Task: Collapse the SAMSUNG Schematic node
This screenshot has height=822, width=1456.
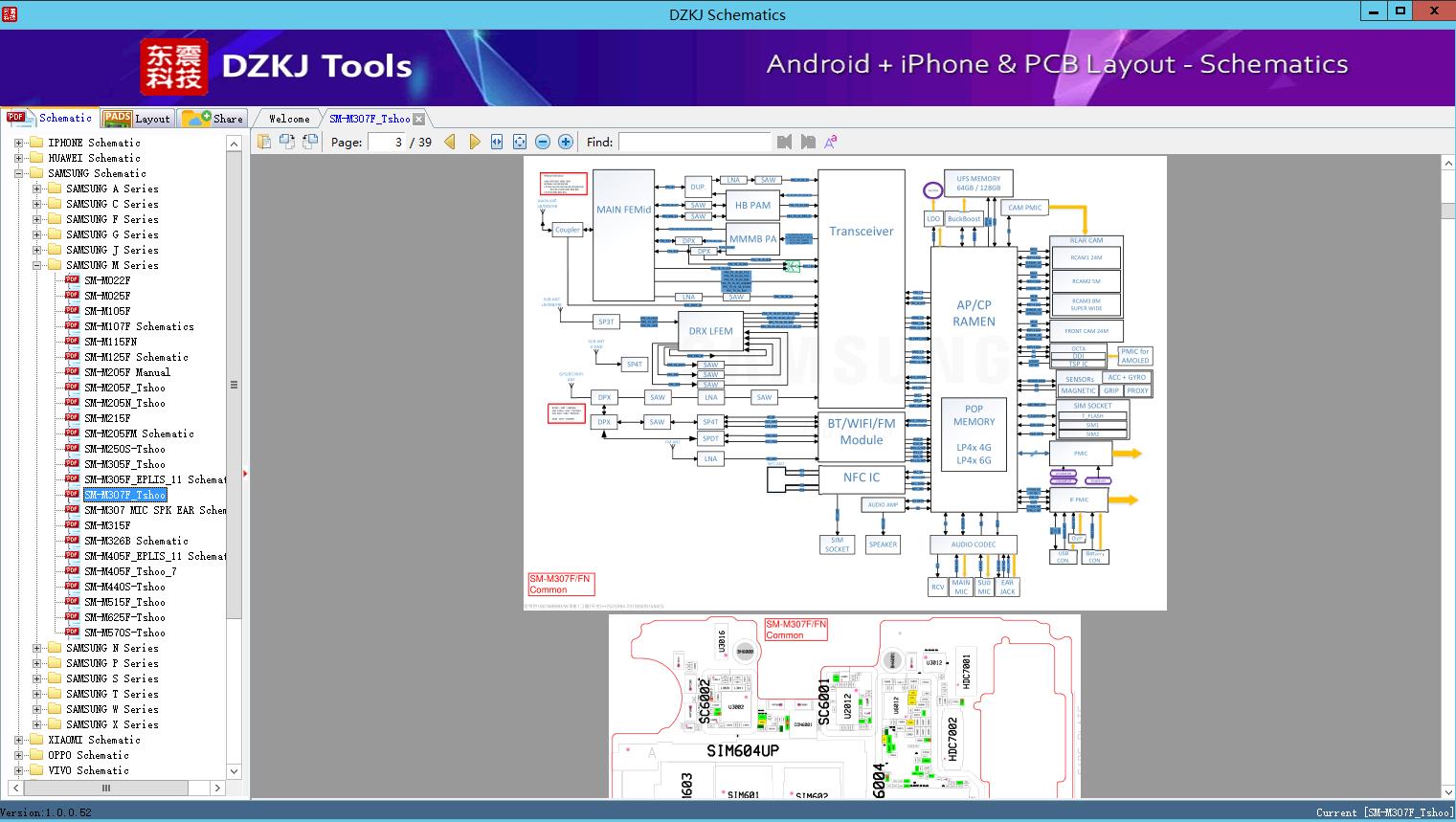Action: tap(18, 173)
